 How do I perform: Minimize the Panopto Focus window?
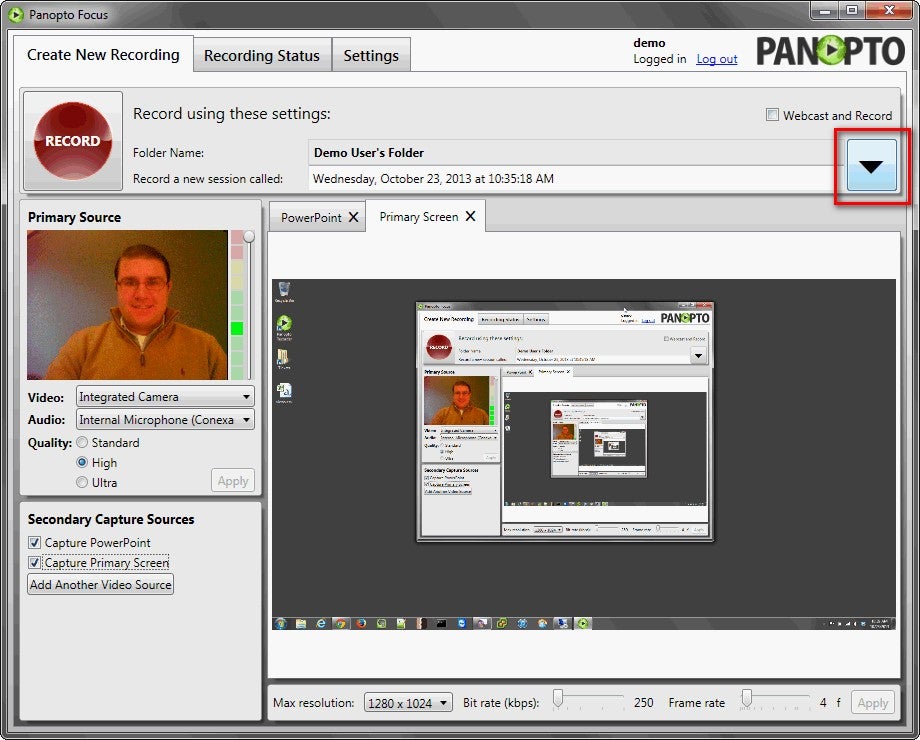(x=826, y=11)
